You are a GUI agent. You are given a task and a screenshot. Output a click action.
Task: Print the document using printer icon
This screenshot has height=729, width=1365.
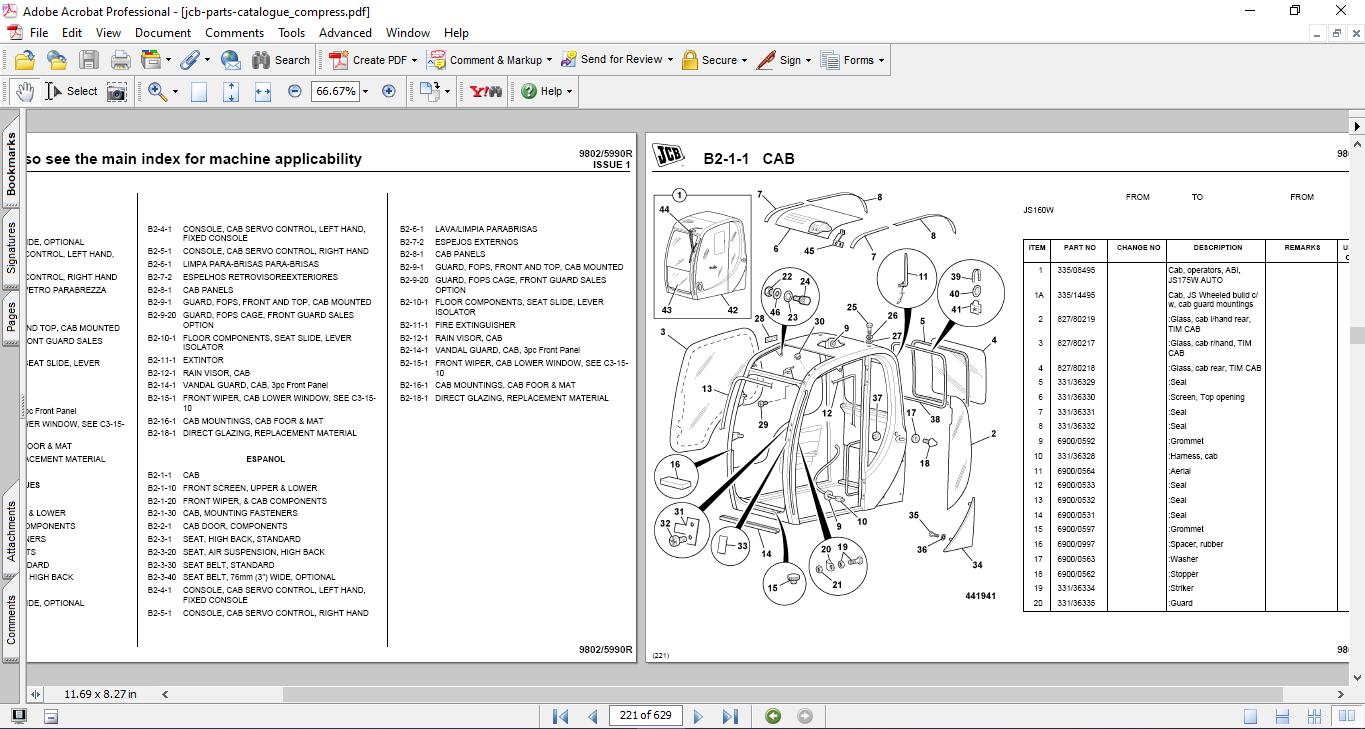(x=120, y=60)
